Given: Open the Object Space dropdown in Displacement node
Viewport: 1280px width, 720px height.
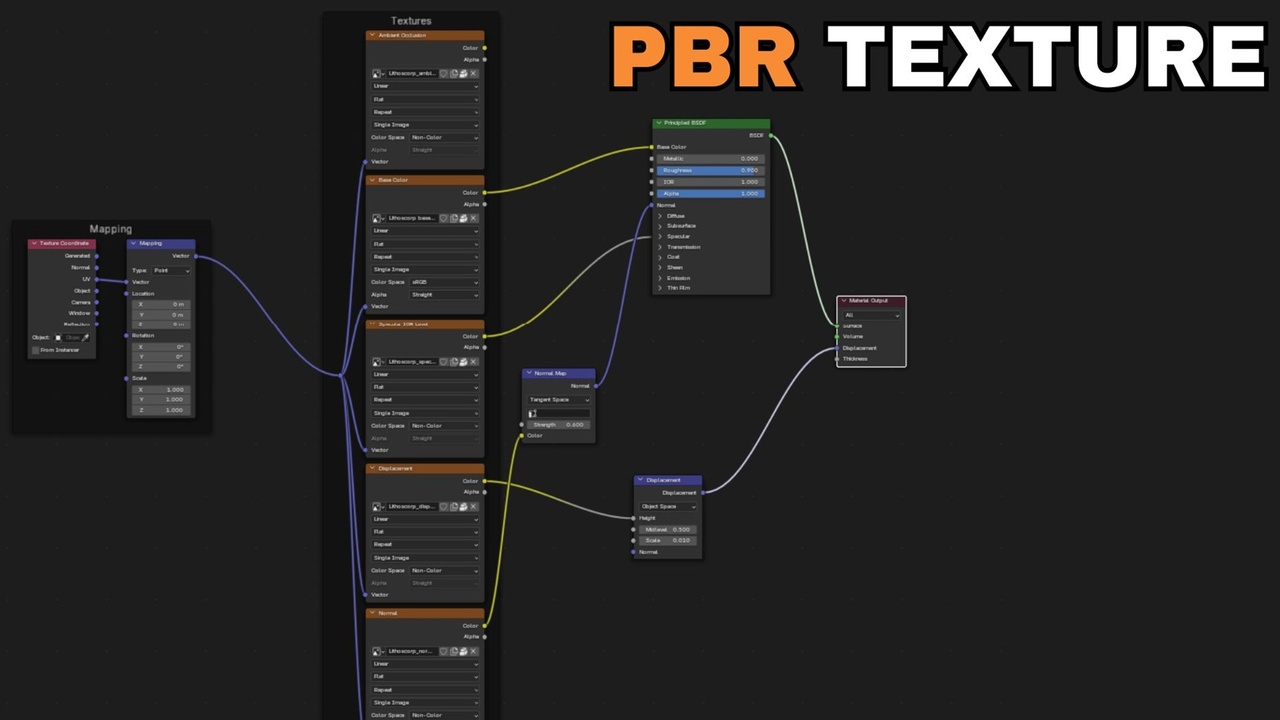Looking at the screenshot, I should coord(667,507).
